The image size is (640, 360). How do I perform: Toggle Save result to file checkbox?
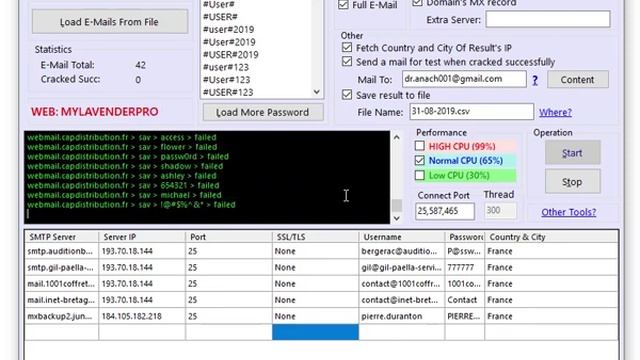(x=347, y=95)
